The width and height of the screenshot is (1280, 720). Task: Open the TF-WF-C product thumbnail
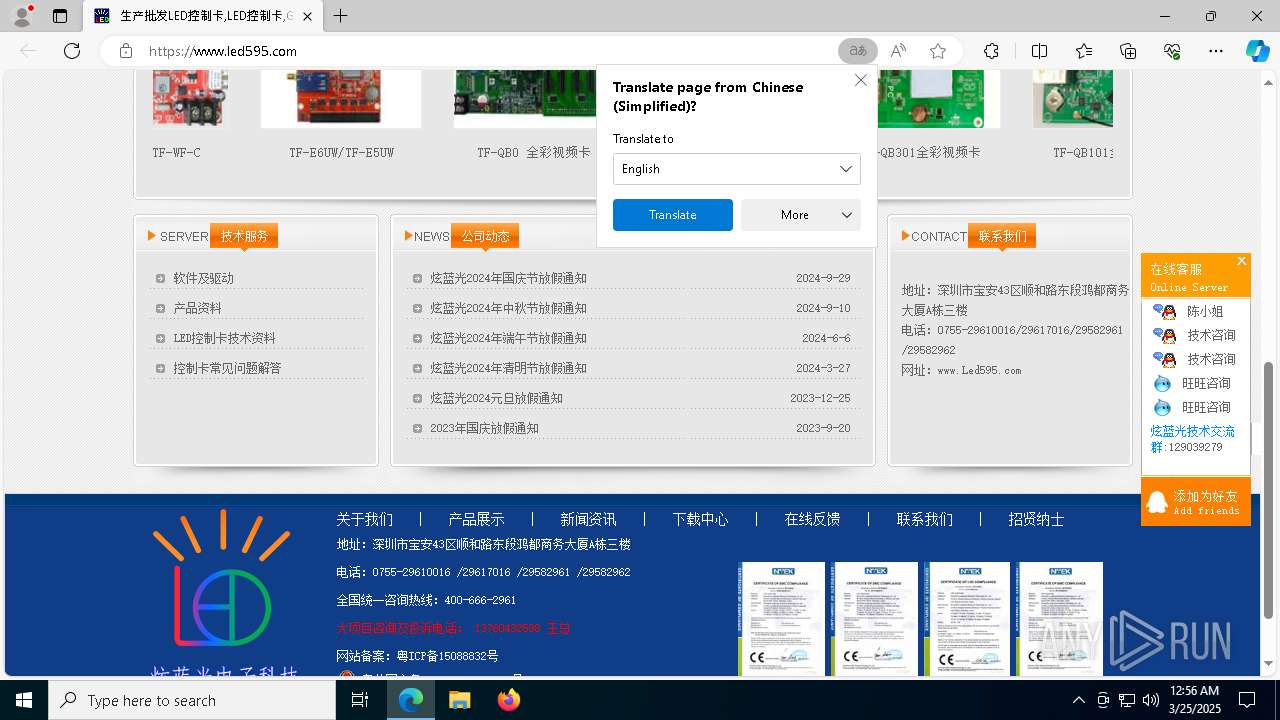click(x=190, y=99)
